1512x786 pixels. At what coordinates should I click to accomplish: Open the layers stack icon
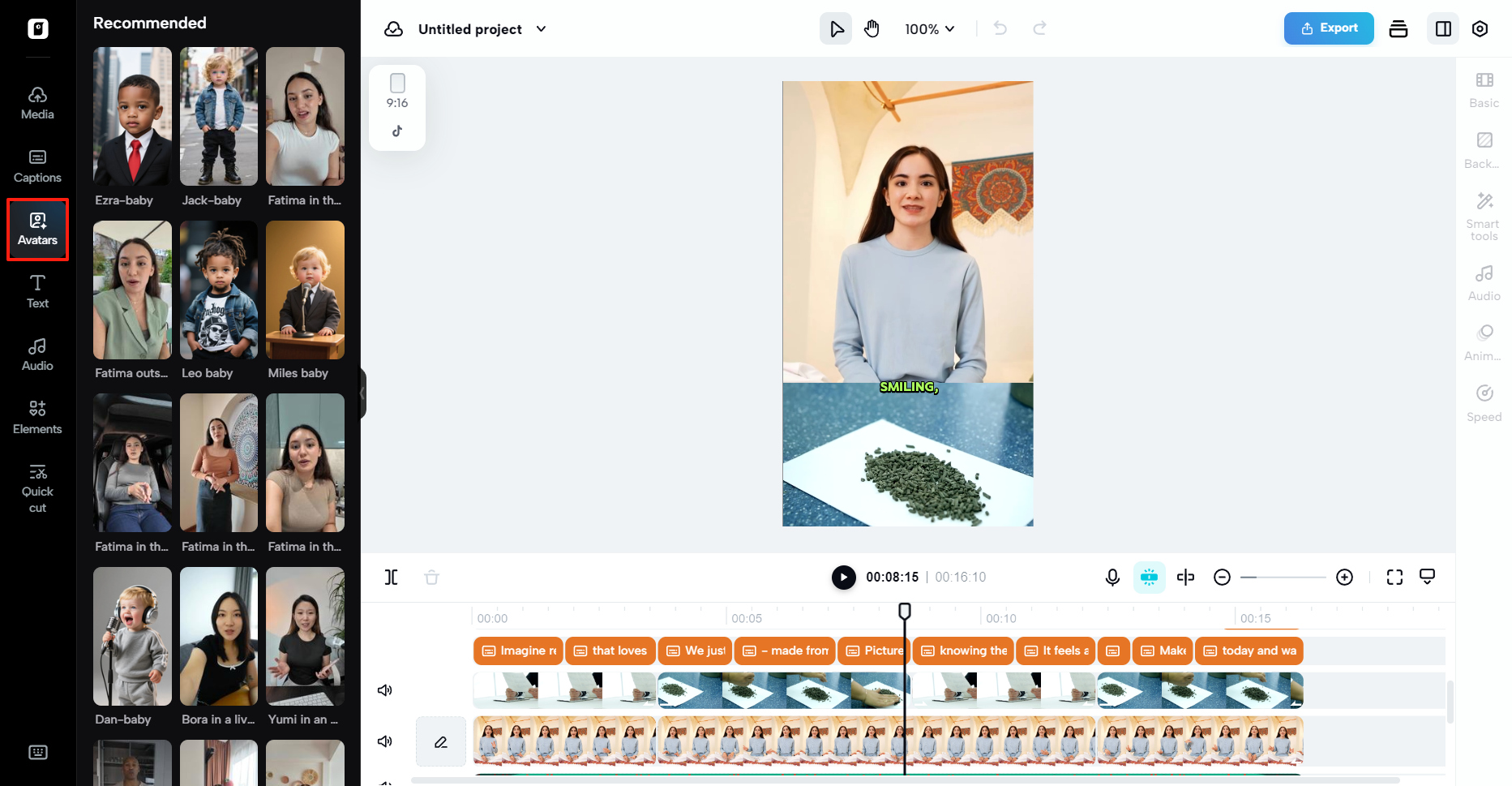pyautogui.click(x=1398, y=29)
